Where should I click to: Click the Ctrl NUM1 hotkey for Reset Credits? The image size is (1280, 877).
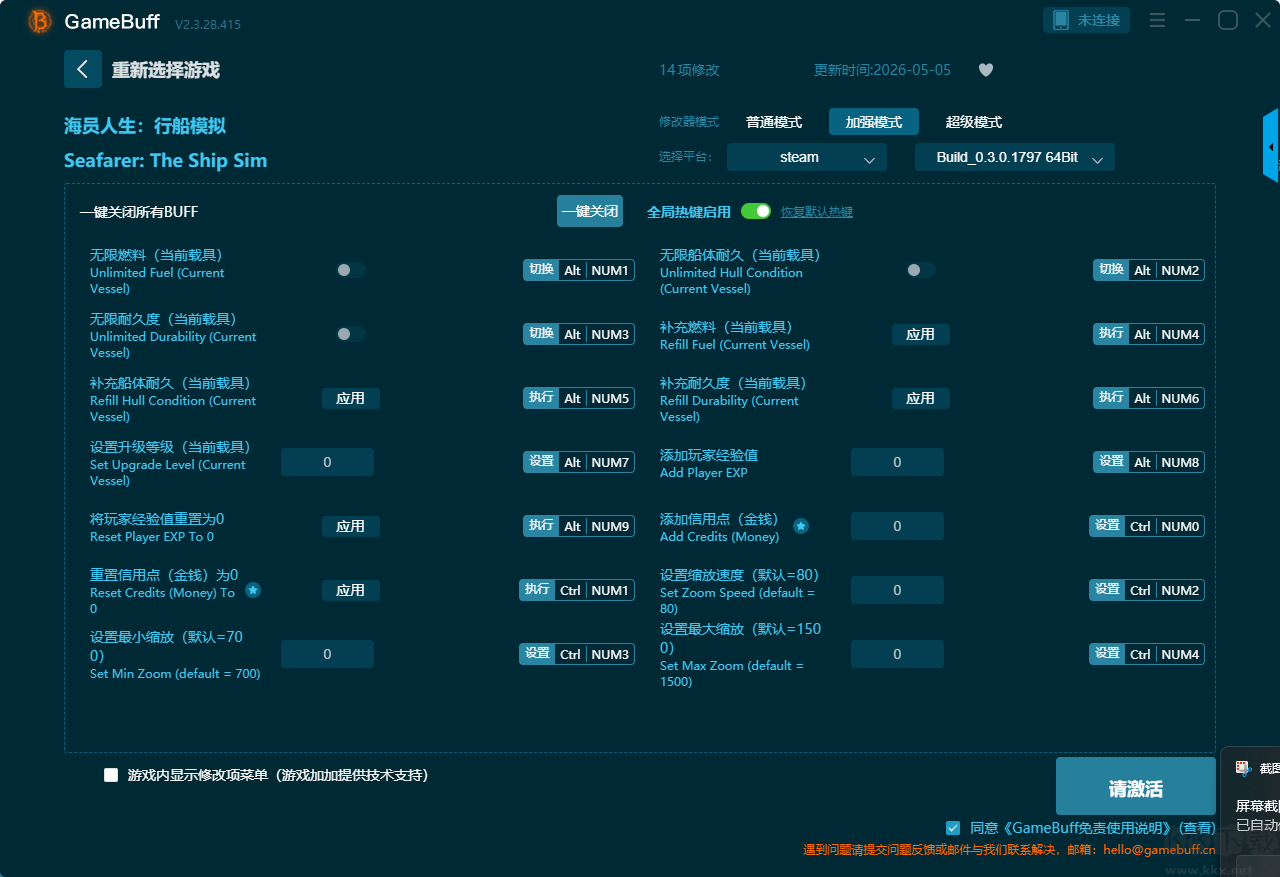[x=577, y=590]
